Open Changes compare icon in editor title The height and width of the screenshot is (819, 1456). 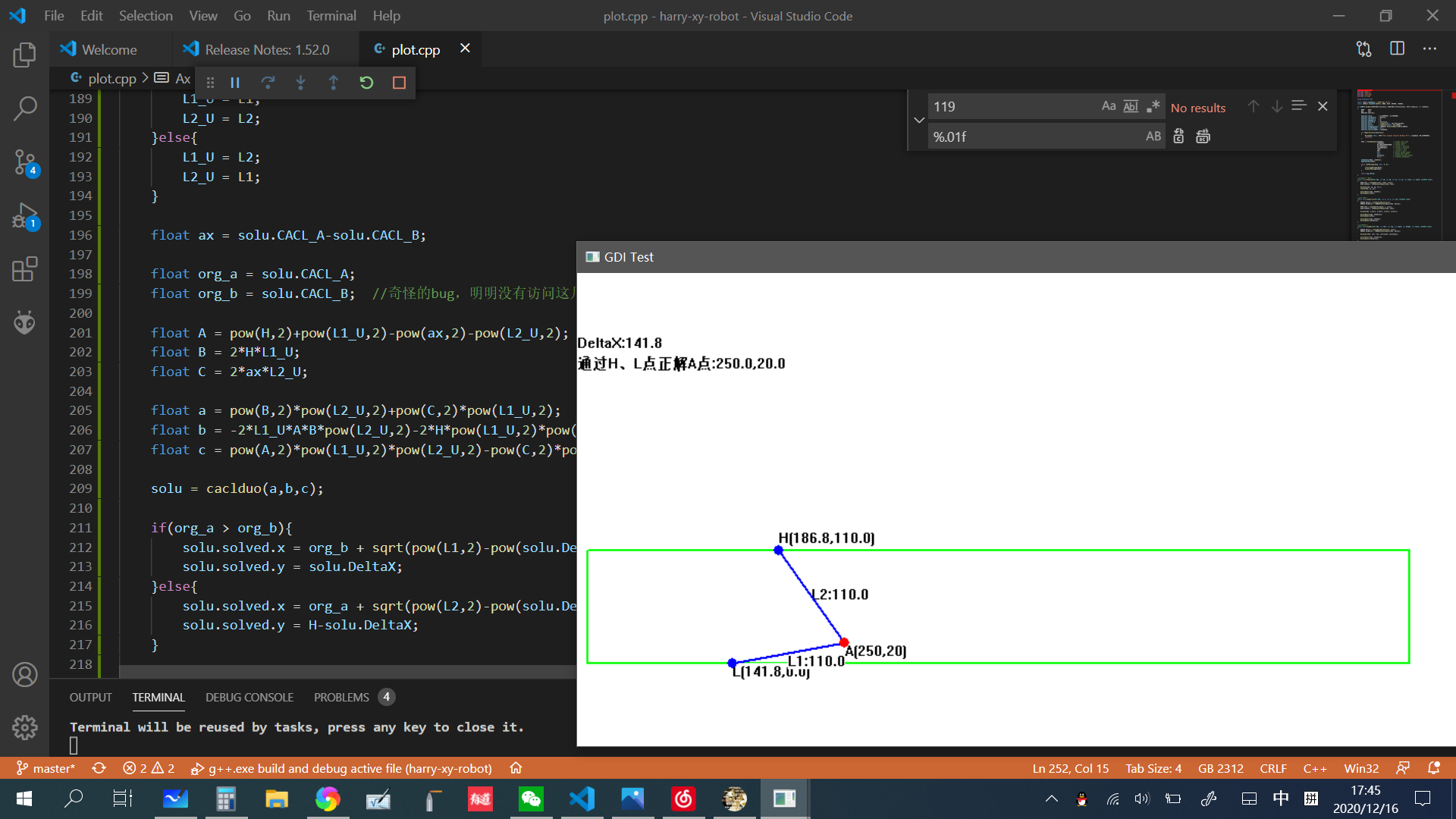[1363, 49]
